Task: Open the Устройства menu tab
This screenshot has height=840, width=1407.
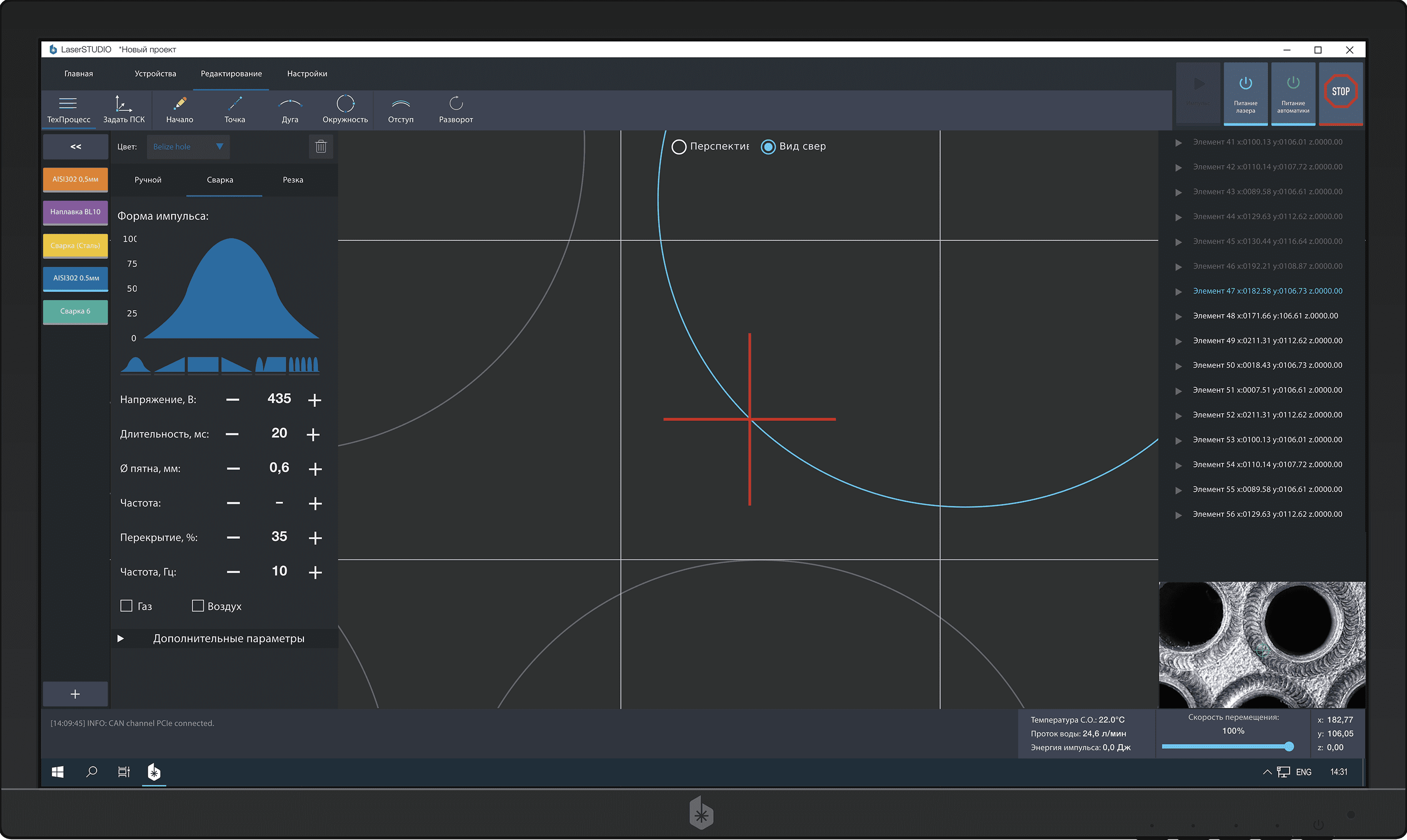Action: pyautogui.click(x=155, y=74)
